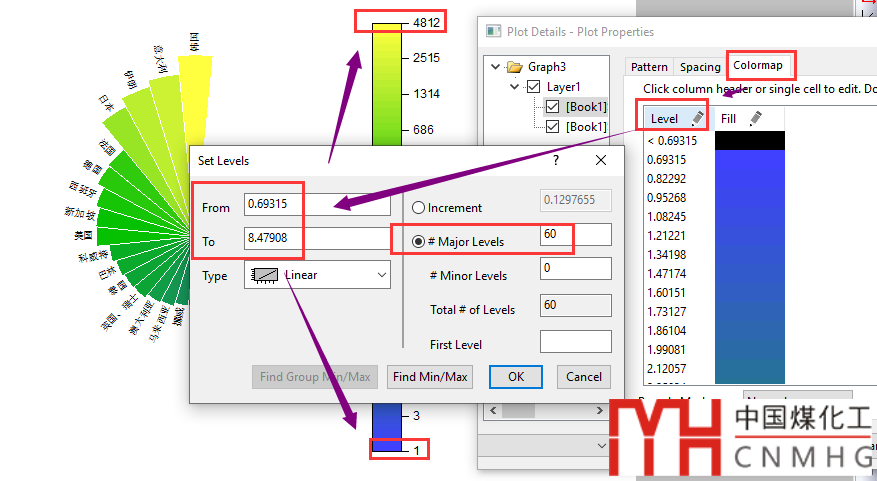Click the Total # of Levels field
This screenshot has width=877, height=481.
(576, 305)
